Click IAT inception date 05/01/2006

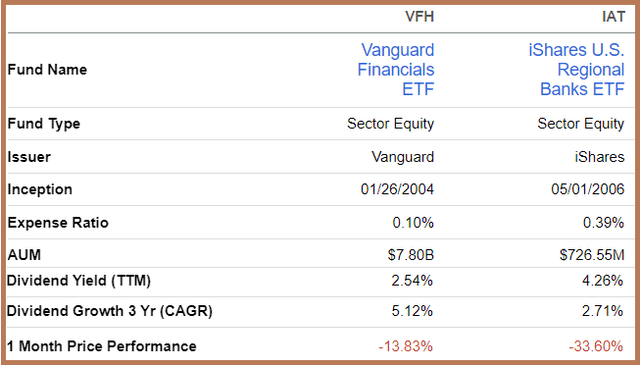[588, 189]
